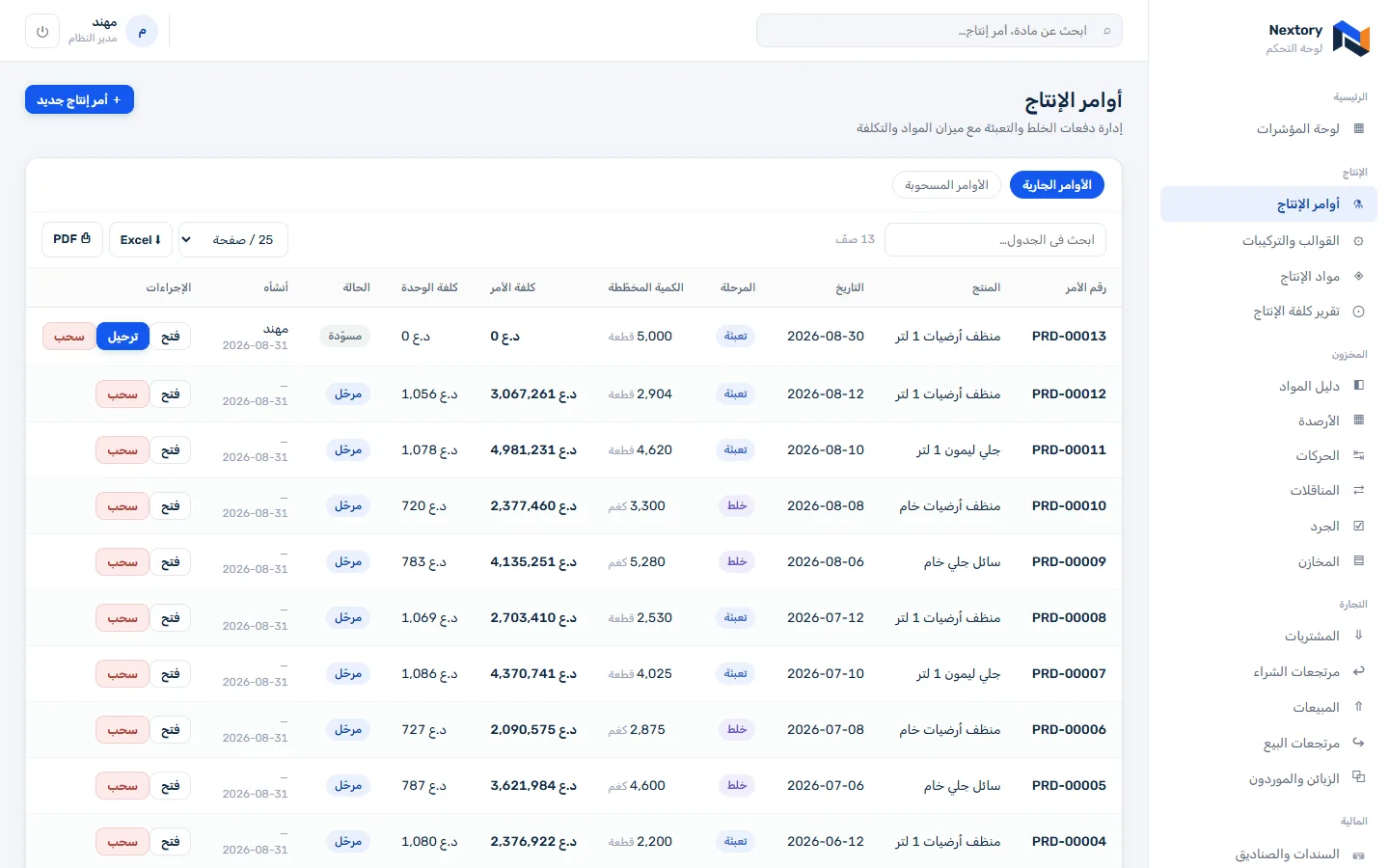This screenshot has width=1389, height=868.
Task: Open مواد الإنتاج in sidebar
Action: (1268, 276)
